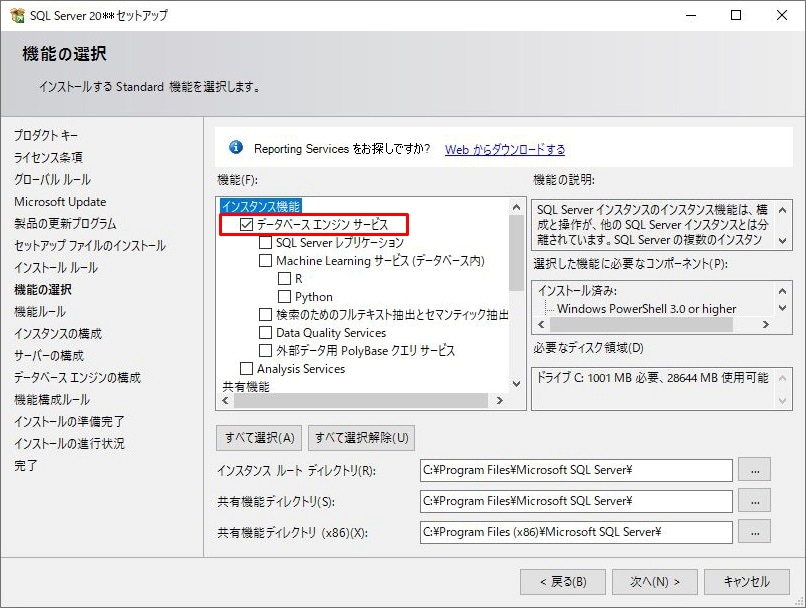
Task: Click scroll up arrow in 機能の説明 box
Action: coord(782,210)
